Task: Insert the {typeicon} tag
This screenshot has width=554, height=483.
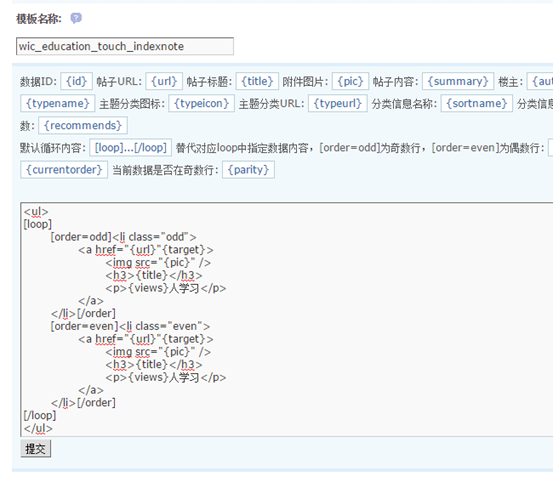Action: 201,103
